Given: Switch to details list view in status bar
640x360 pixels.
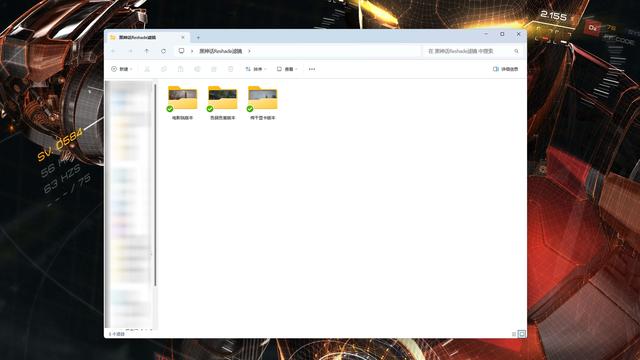Looking at the screenshot, I should point(514,334).
